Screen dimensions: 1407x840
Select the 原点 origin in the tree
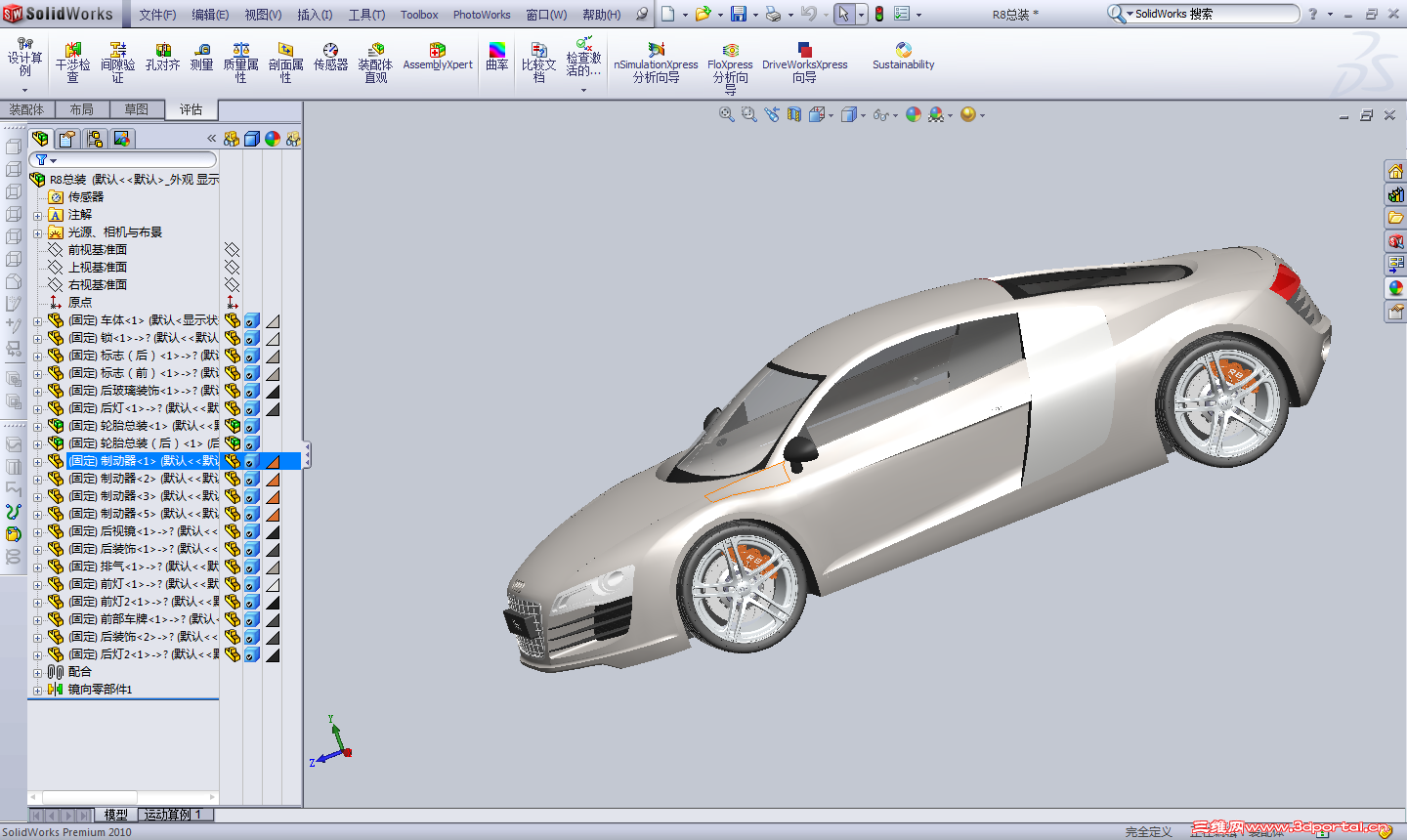pos(80,303)
